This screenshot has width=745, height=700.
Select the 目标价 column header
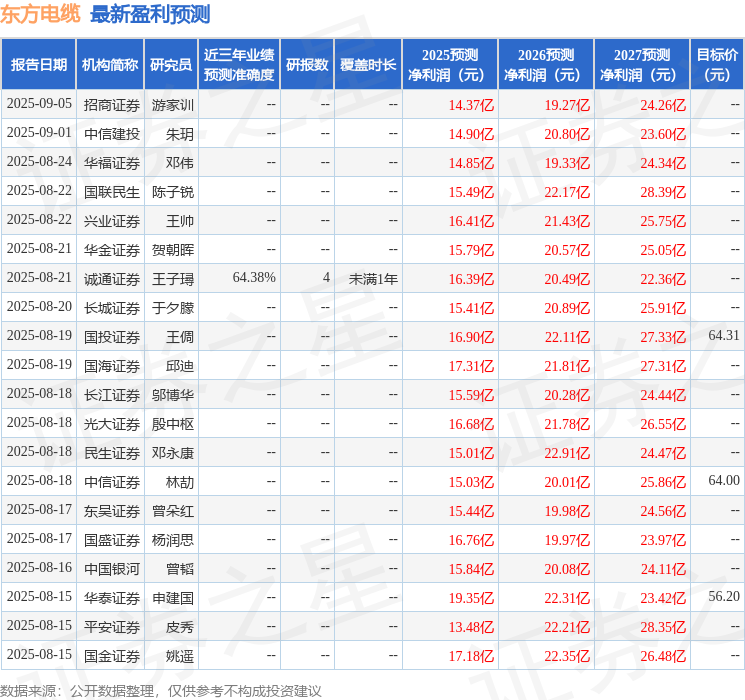[x=717, y=65]
